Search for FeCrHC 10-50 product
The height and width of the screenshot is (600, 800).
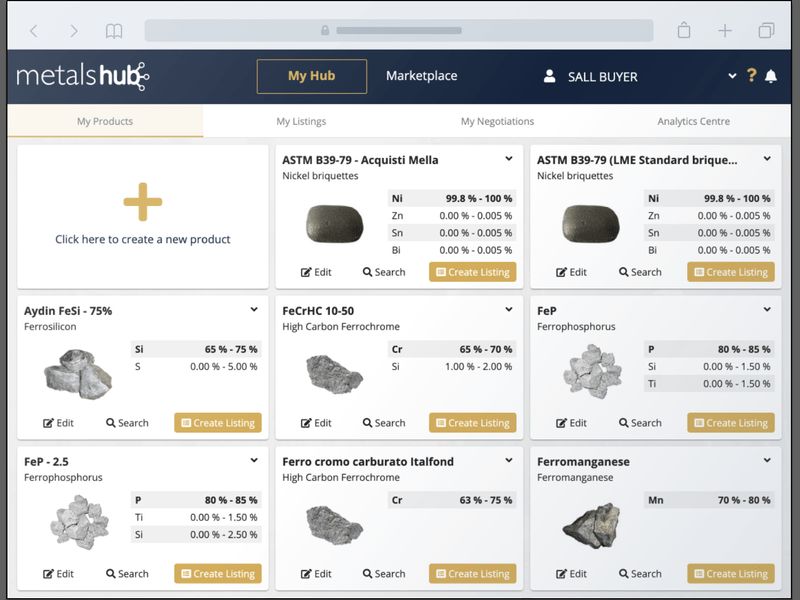pos(384,423)
